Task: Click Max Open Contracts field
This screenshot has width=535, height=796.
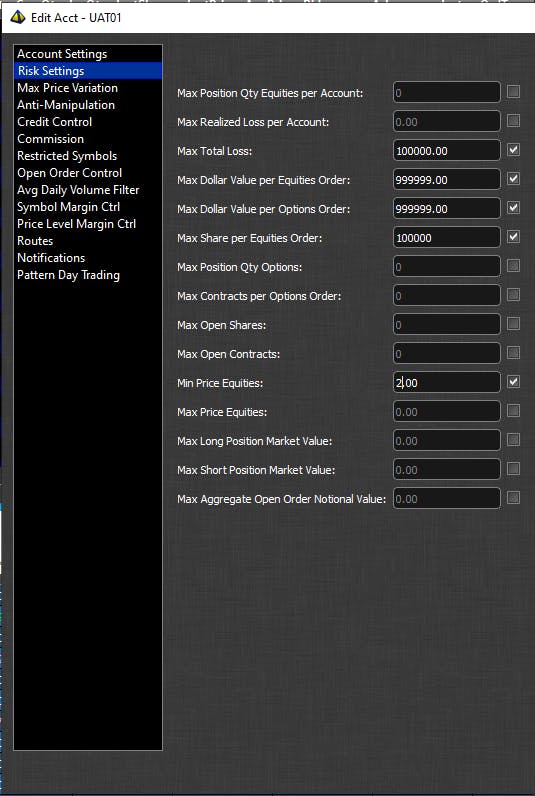Action: point(447,353)
